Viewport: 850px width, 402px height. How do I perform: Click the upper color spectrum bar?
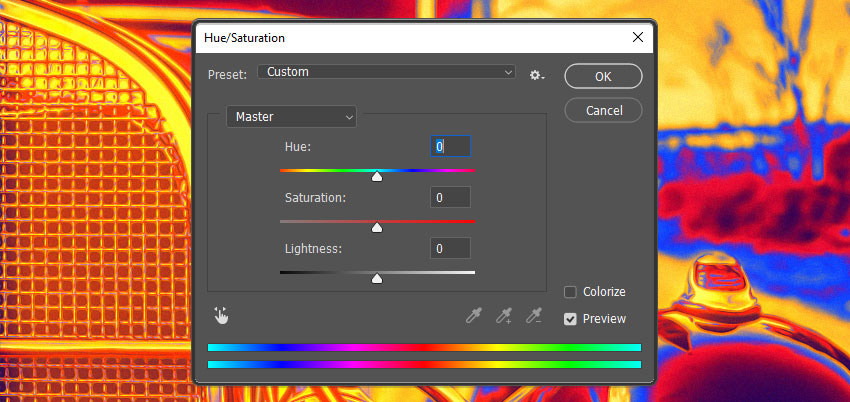[424, 347]
